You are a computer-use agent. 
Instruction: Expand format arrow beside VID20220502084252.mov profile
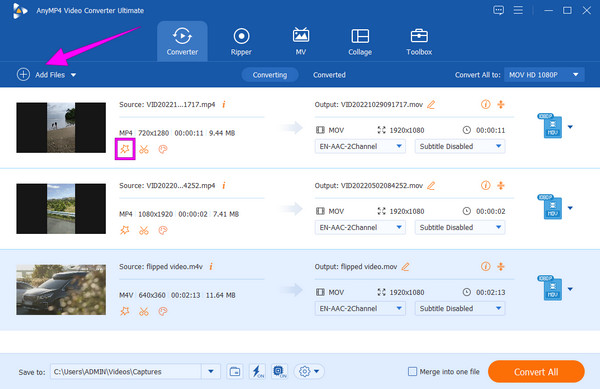click(570, 208)
